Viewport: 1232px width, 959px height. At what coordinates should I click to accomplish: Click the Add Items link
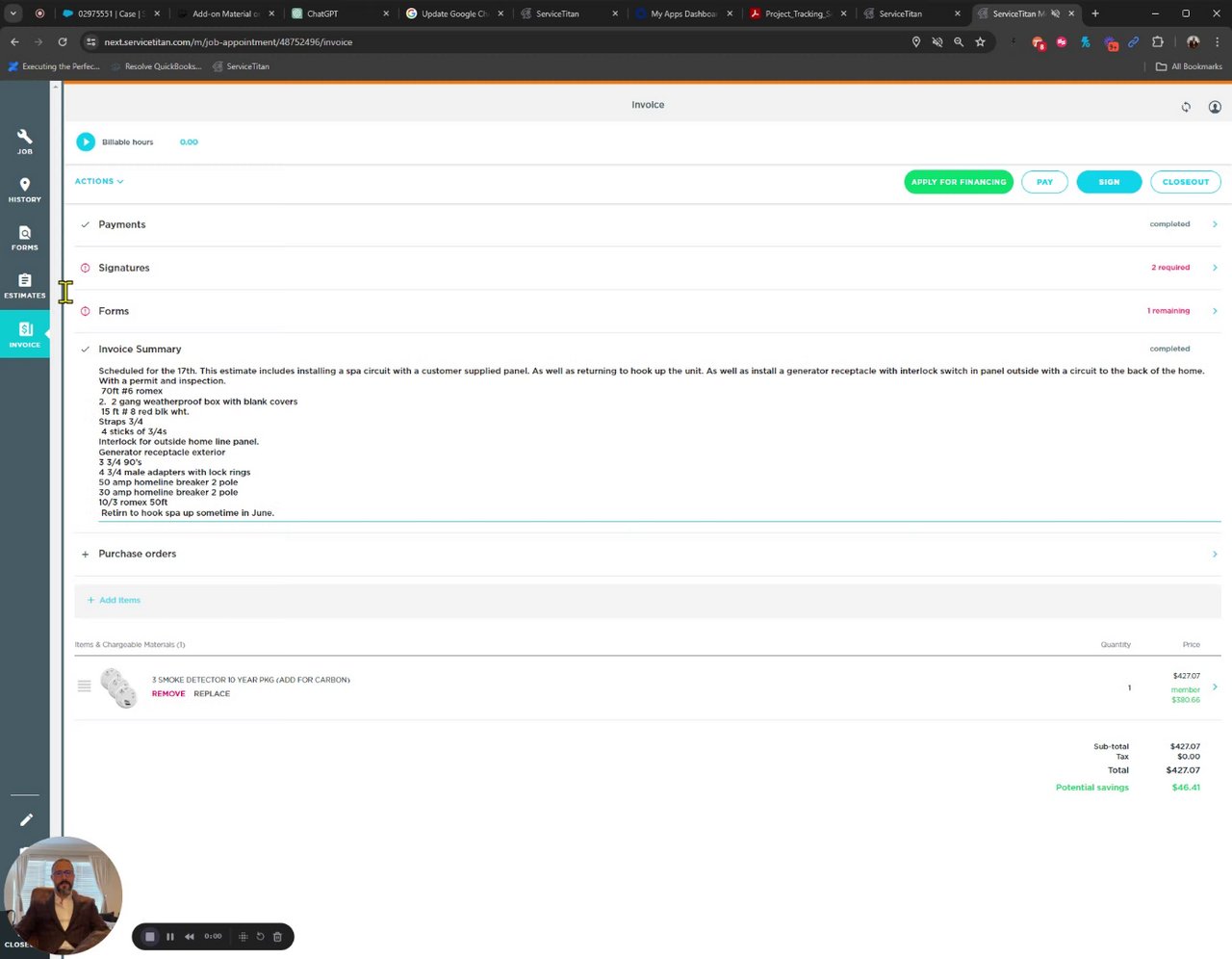click(x=114, y=600)
